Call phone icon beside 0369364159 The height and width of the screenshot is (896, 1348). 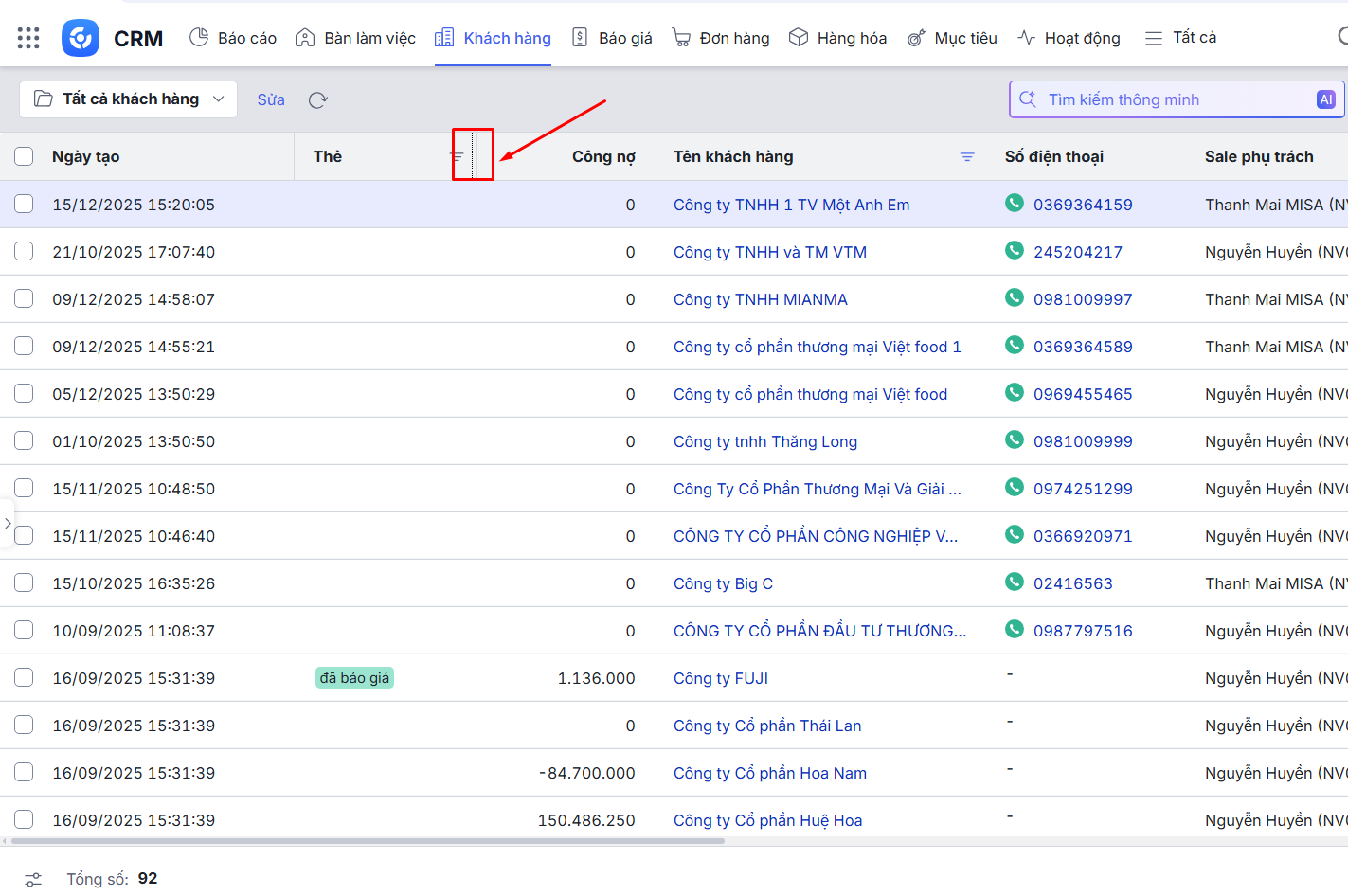[1014, 204]
